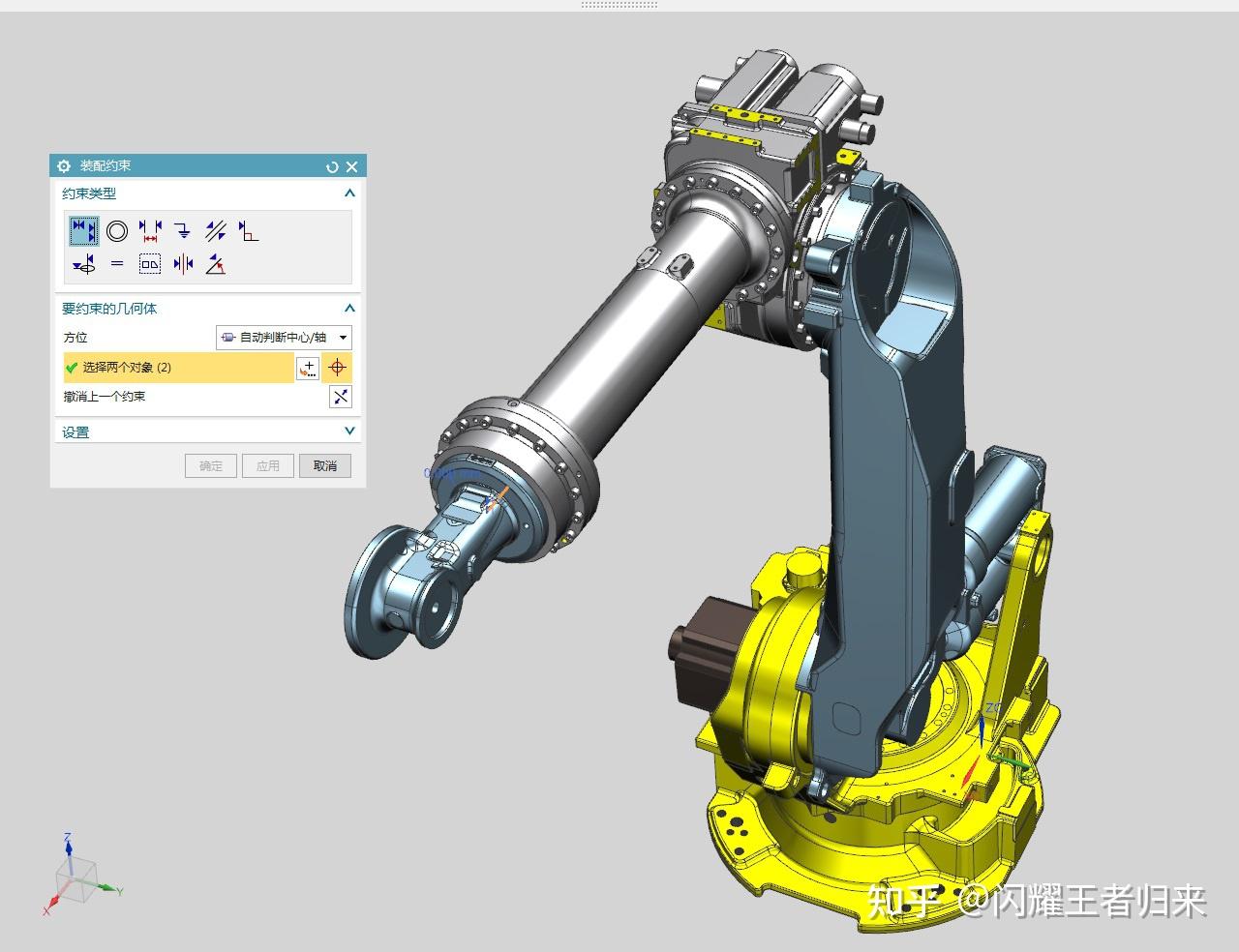
Task: Close the 装配约束 dialog
Action: click(351, 166)
